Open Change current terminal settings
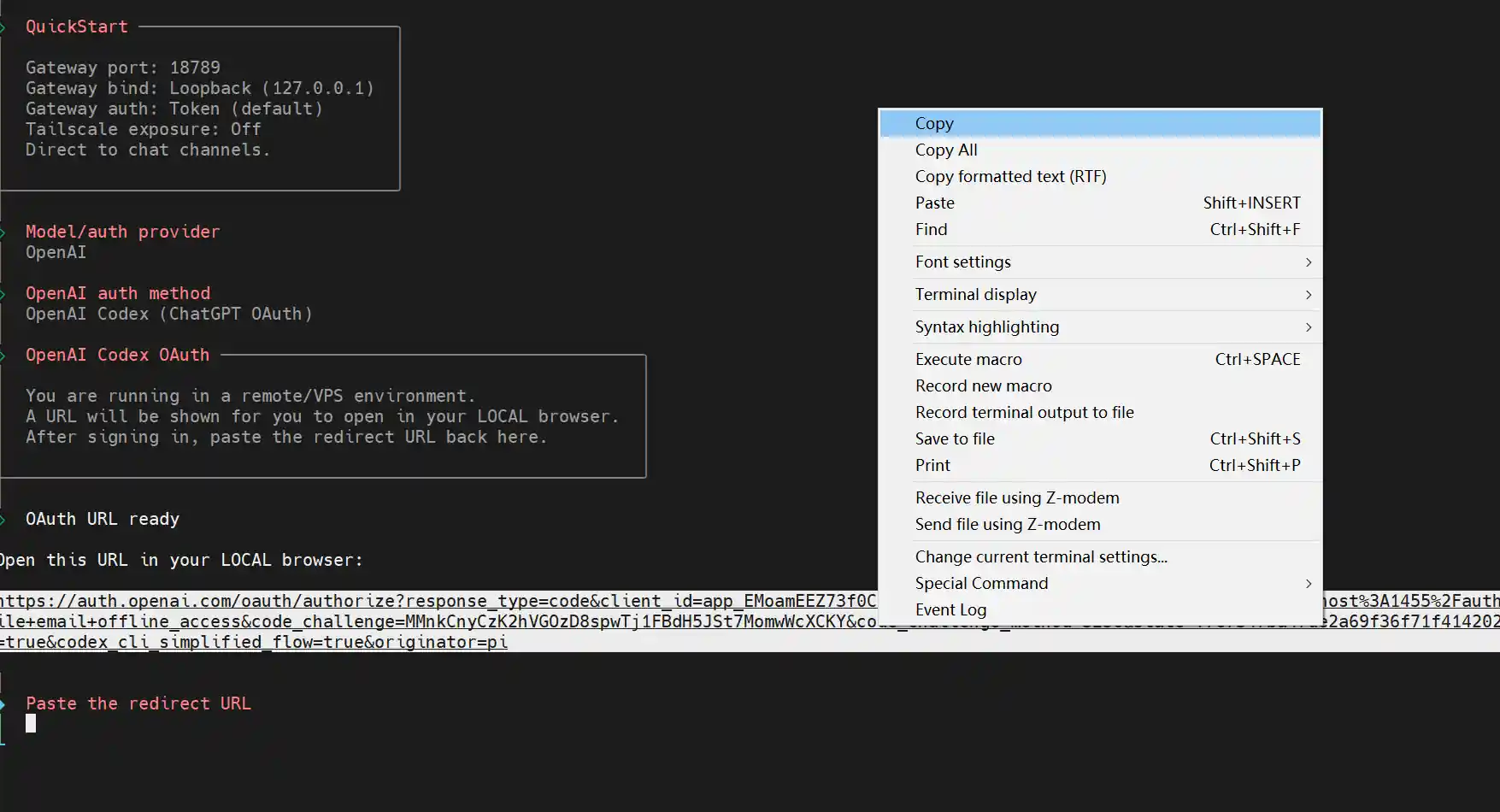Viewport: 1500px width, 812px height. point(1040,556)
